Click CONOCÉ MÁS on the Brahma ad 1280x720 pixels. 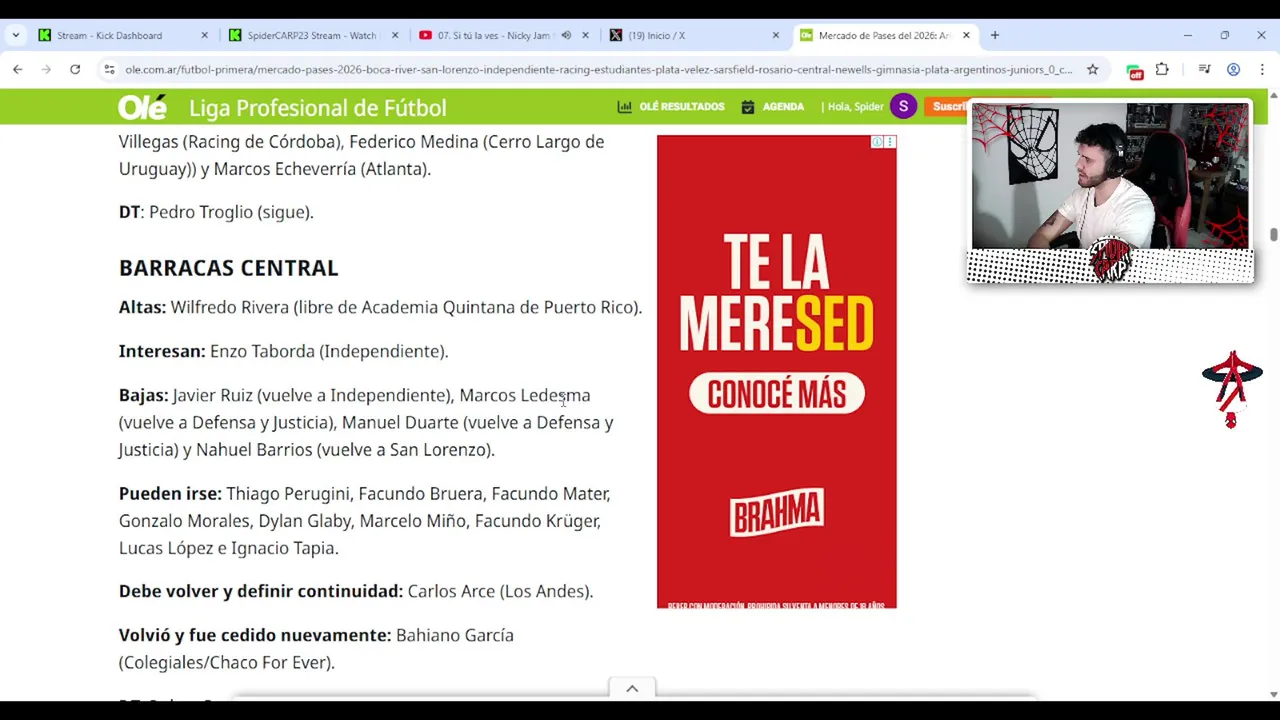coord(777,393)
